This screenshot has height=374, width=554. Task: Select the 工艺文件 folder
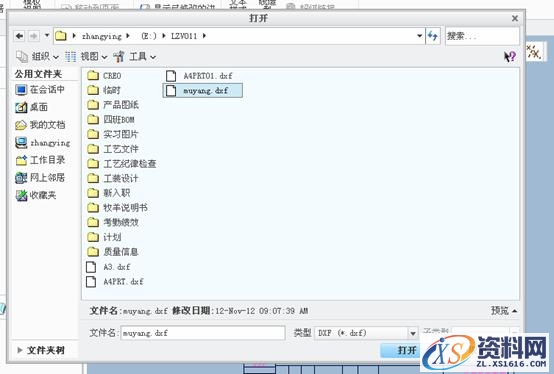point(113,149)
